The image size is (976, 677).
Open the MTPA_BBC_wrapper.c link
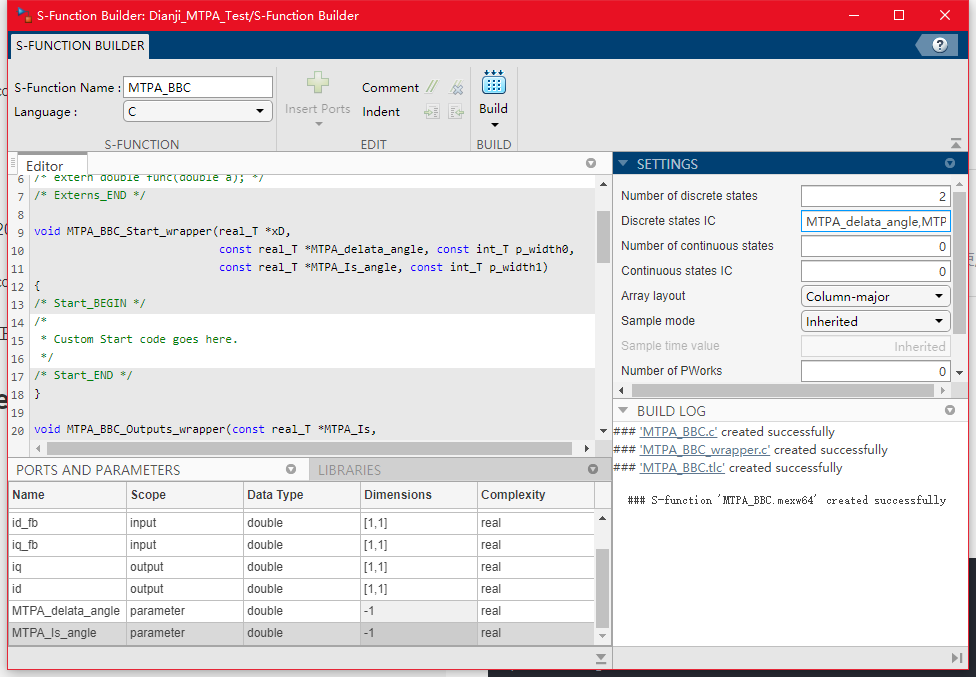click(705, 450)
